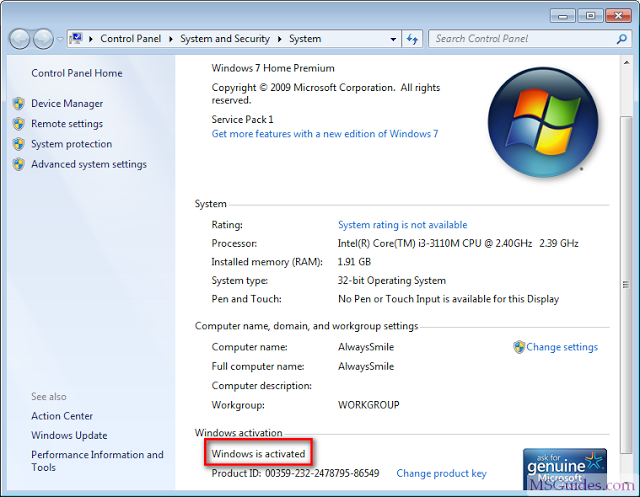The image size is (640, 497).
Task: Select Control Panel in the address breadcrumb
Action: coord(131,39)
